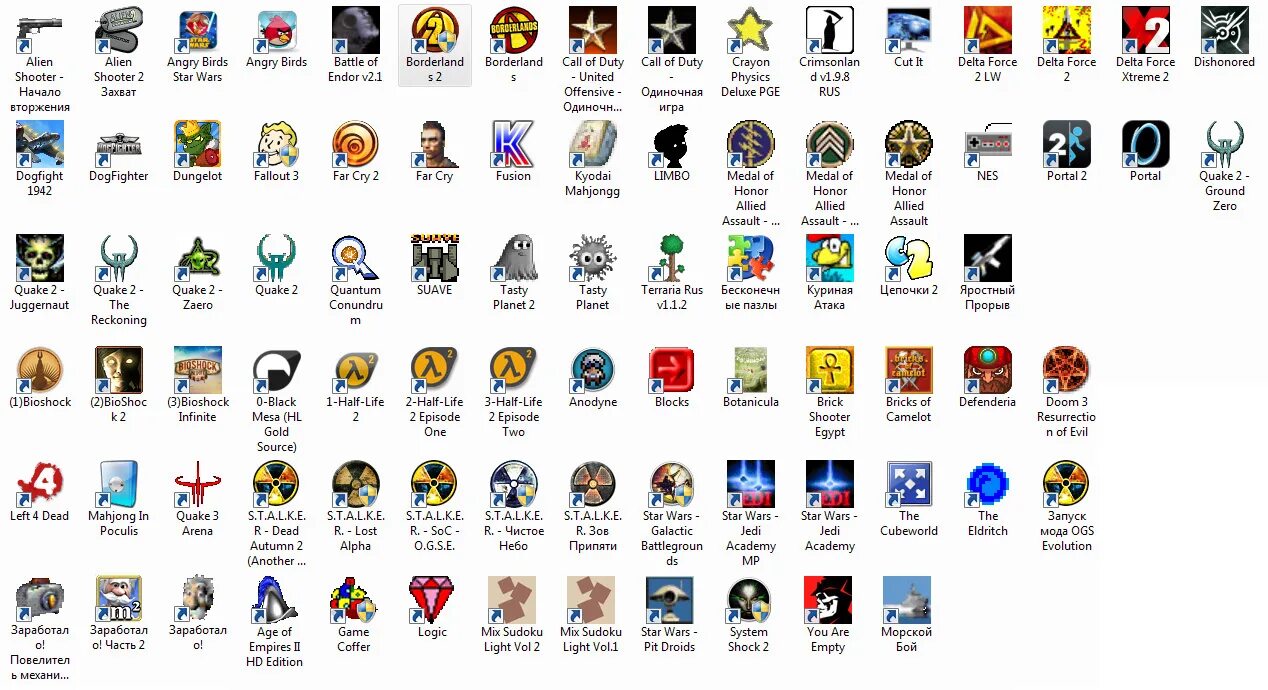
Task: Open the Terraria Rus v1.1.2 tree icon
Action: point(672,258)
